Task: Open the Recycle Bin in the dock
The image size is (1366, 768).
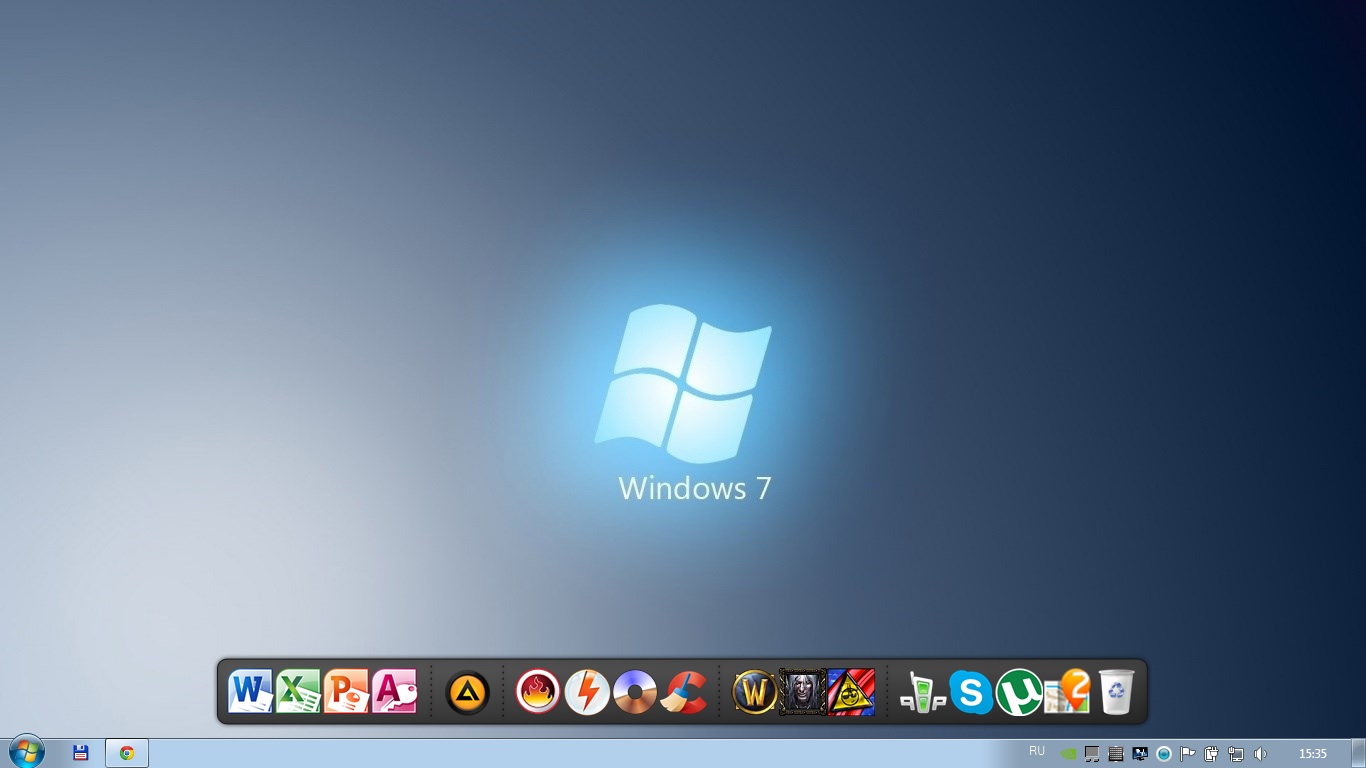Action: coord(1116,692)
